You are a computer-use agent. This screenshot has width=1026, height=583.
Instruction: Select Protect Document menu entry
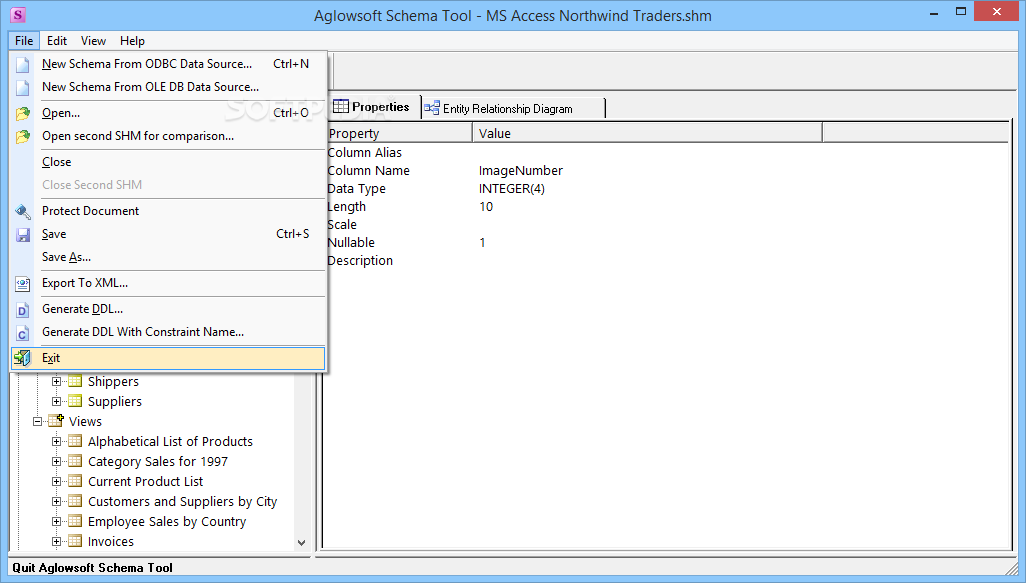click(x=168, y=211)
